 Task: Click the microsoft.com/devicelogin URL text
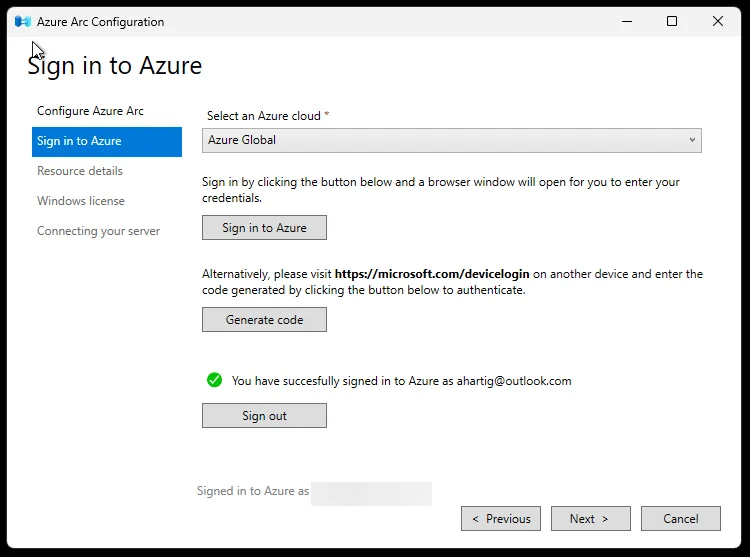point(432,274)
